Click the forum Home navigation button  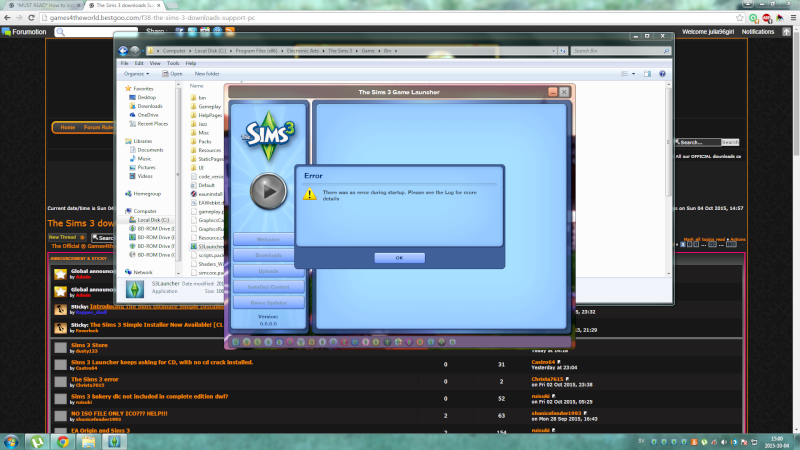click(x=67, y=128)
